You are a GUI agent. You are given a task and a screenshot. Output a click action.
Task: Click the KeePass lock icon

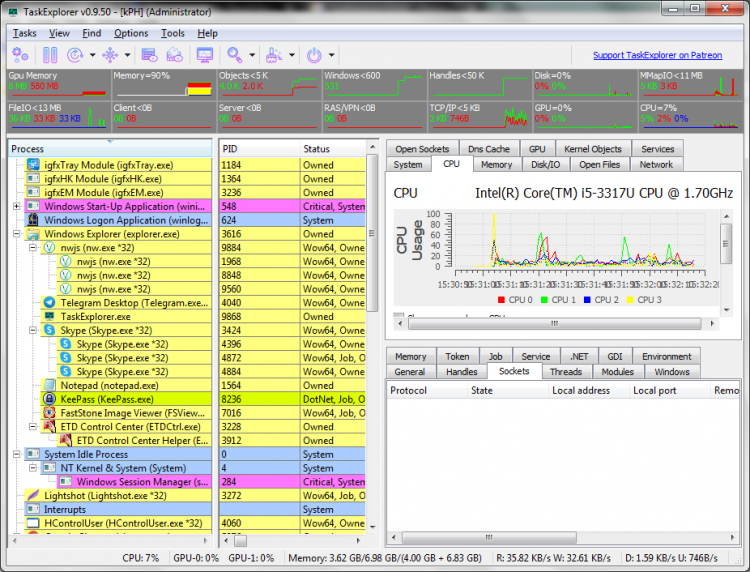coord(49,398)
